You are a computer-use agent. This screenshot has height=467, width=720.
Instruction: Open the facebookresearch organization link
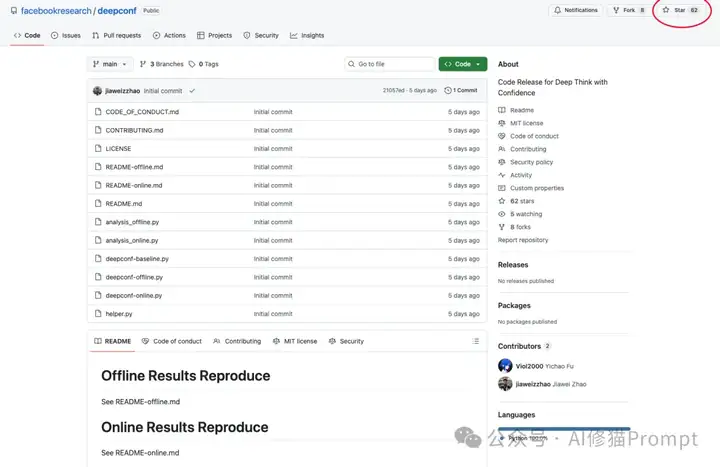click(x=56, y=11)
